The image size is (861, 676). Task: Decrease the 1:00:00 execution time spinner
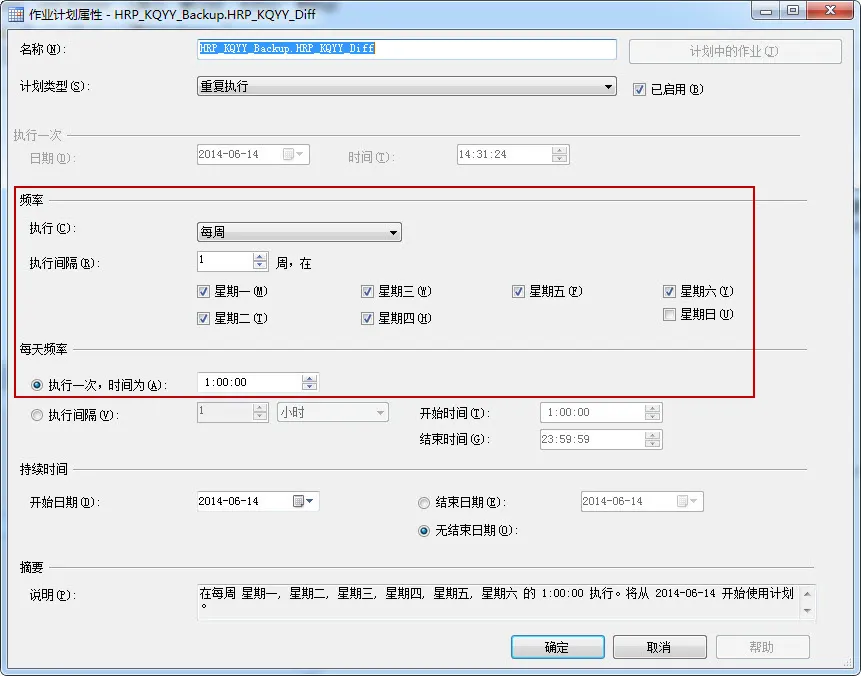(309, 386)
